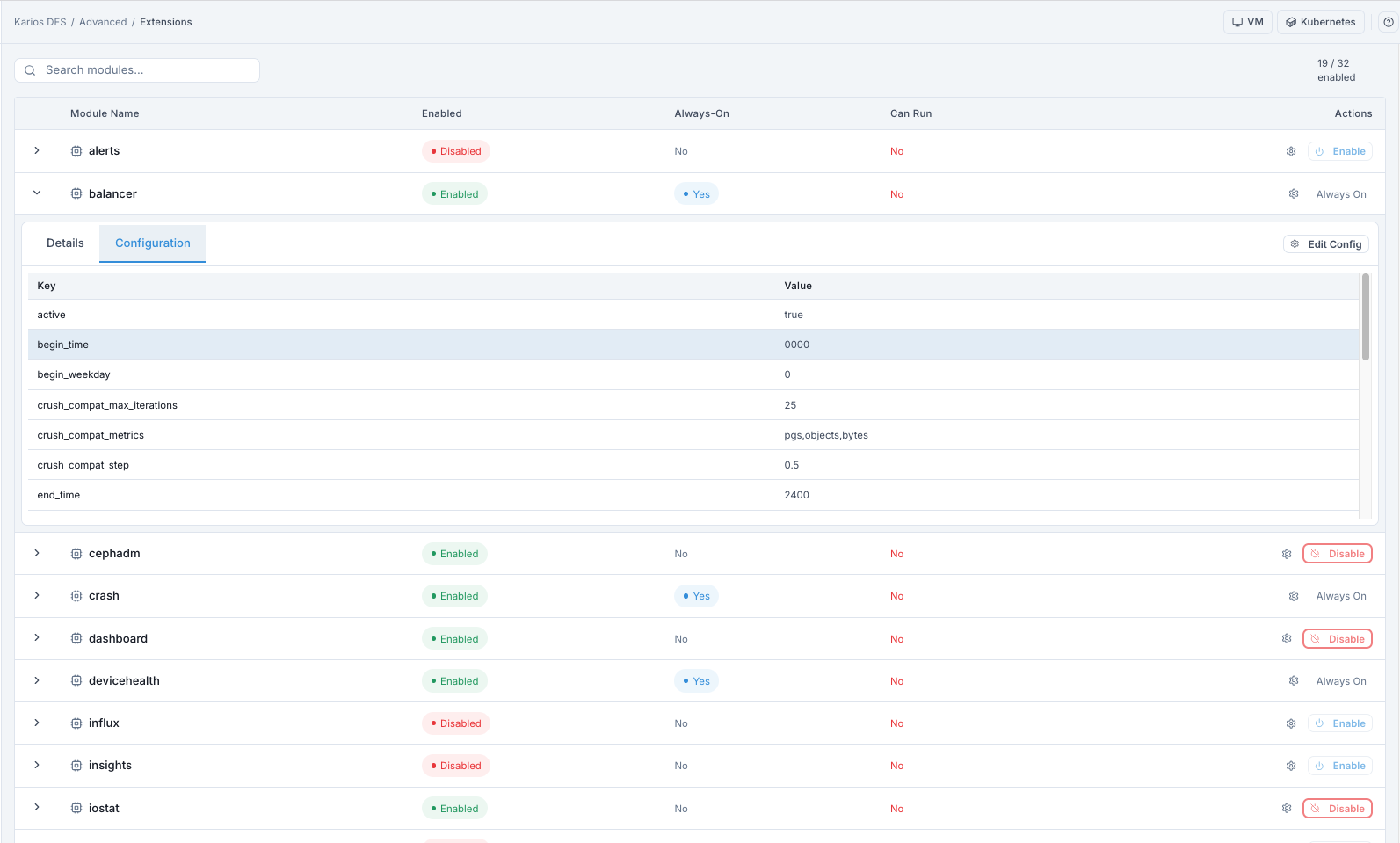Click Edit Config button
Image resolution: width=1400 pixels, height=843 pixels.
pos(1326,244)
